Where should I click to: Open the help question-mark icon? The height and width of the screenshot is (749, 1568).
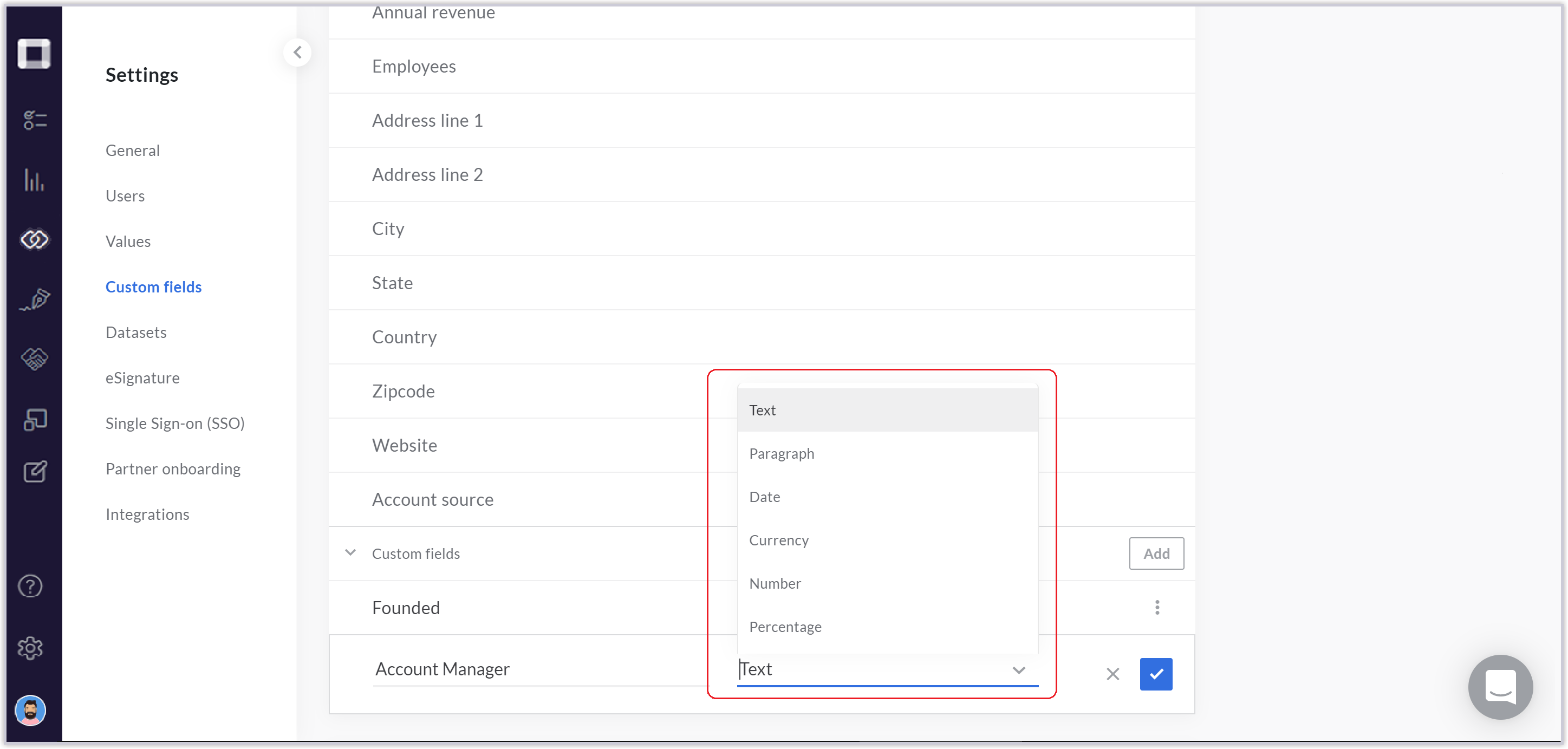[30, 585]
